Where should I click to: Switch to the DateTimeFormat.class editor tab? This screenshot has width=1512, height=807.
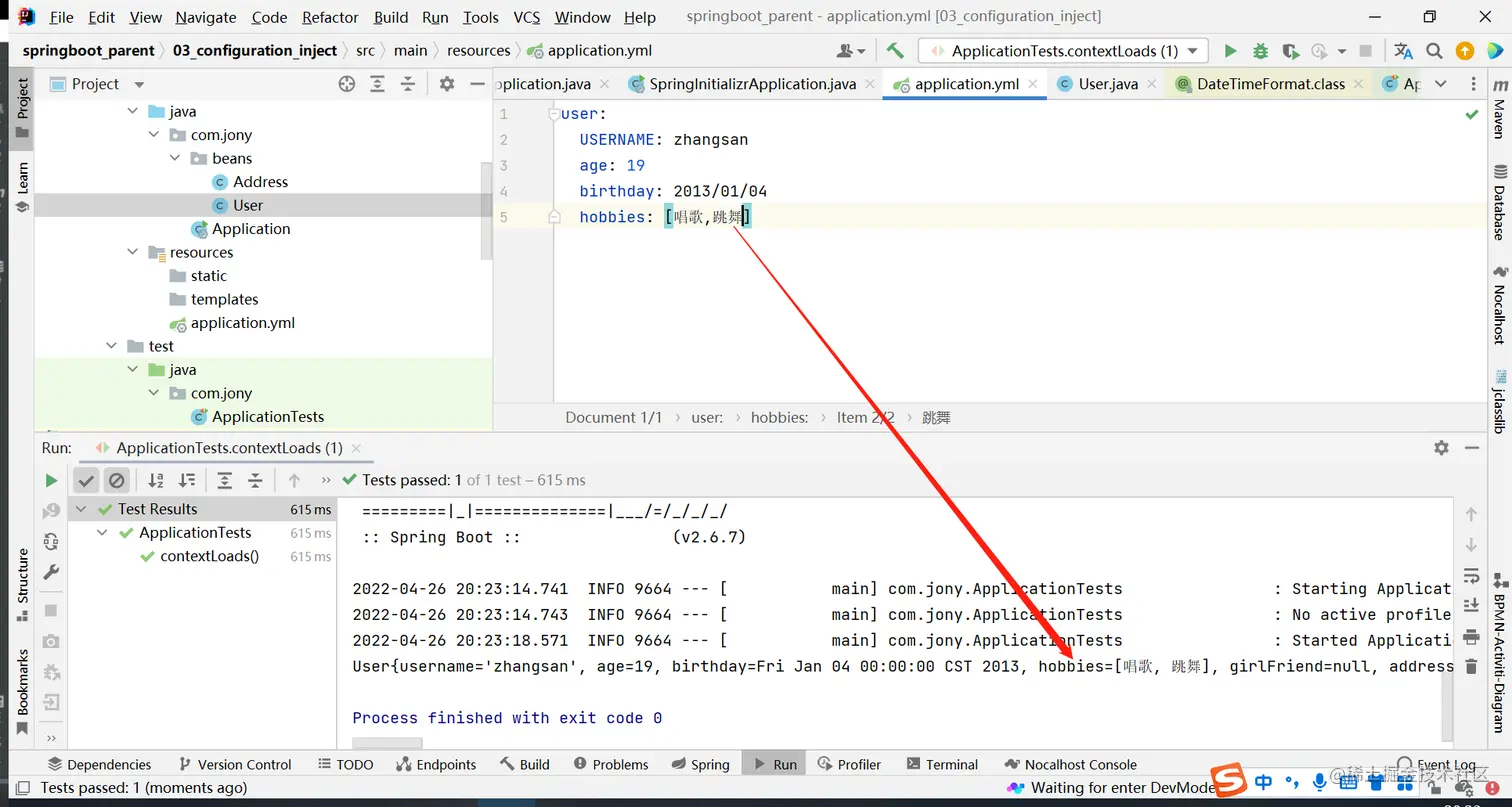(x=1269, y=84)
